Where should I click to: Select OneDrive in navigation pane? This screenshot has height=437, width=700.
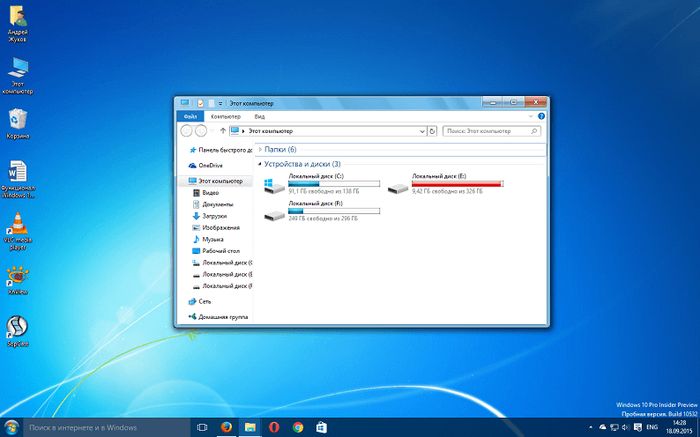[210, 165]
